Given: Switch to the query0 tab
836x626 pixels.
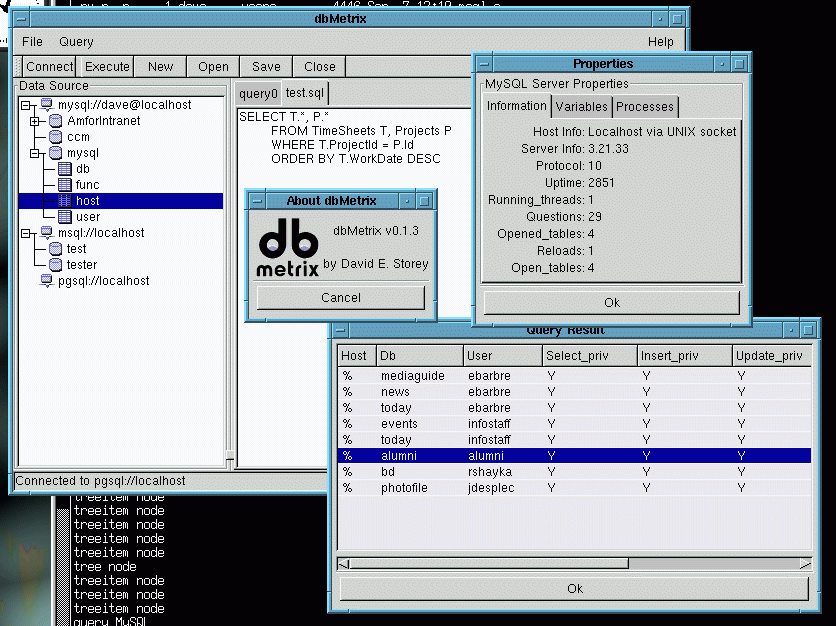Looking at the screenshot, I should tap(258, 94).
